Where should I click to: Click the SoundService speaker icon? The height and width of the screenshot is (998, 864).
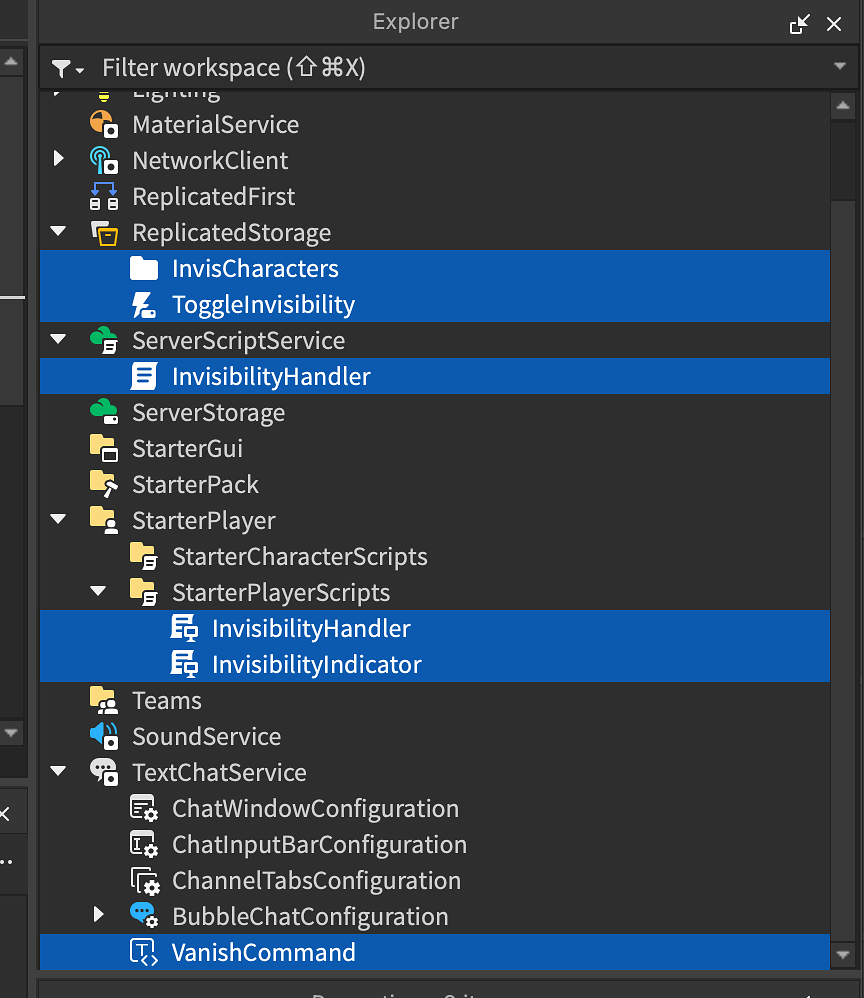(x=103, y=736)
